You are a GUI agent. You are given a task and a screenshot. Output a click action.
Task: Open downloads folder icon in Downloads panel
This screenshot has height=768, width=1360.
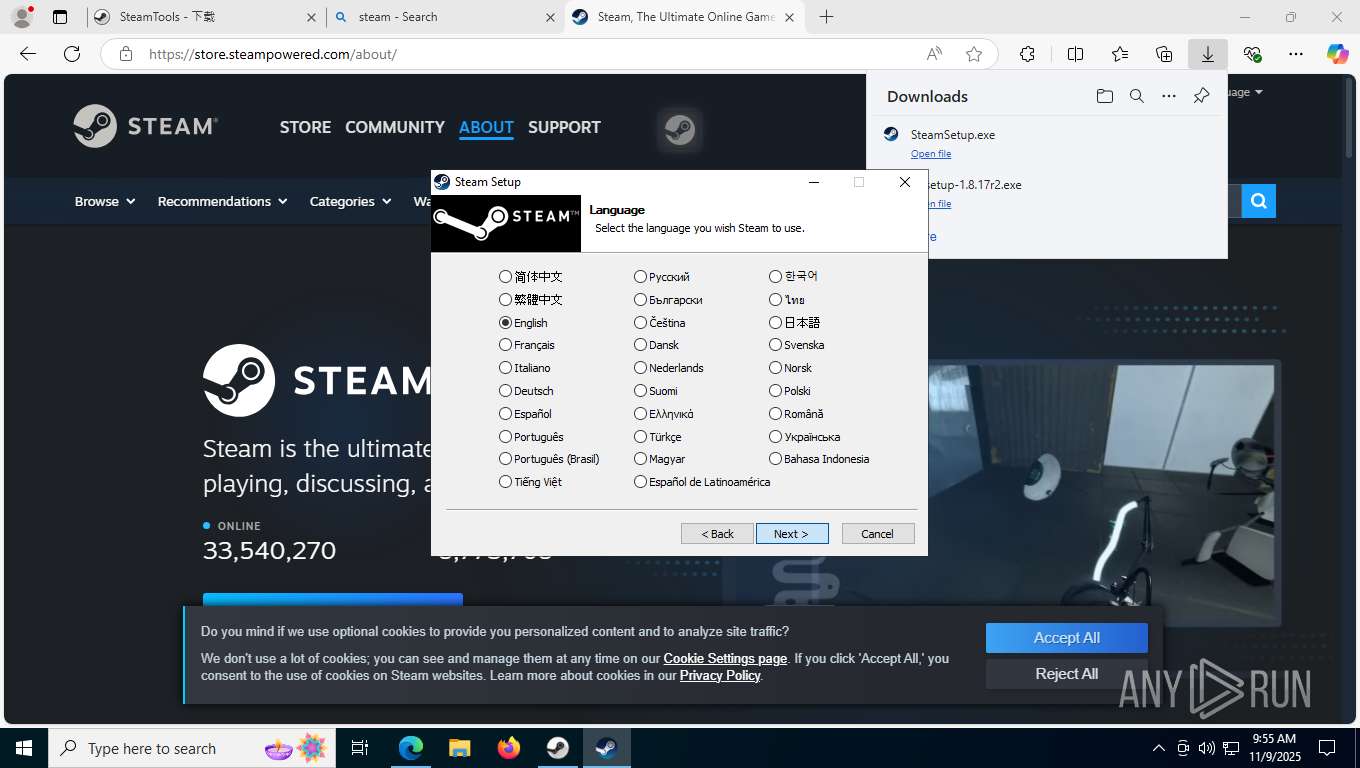pos(1104,96)
